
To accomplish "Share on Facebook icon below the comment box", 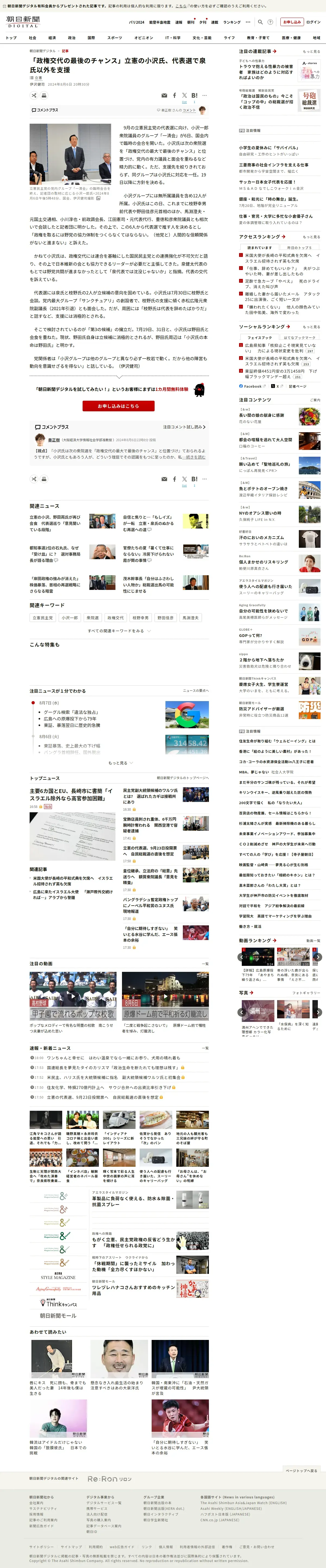I will click(x=175, y=479).
